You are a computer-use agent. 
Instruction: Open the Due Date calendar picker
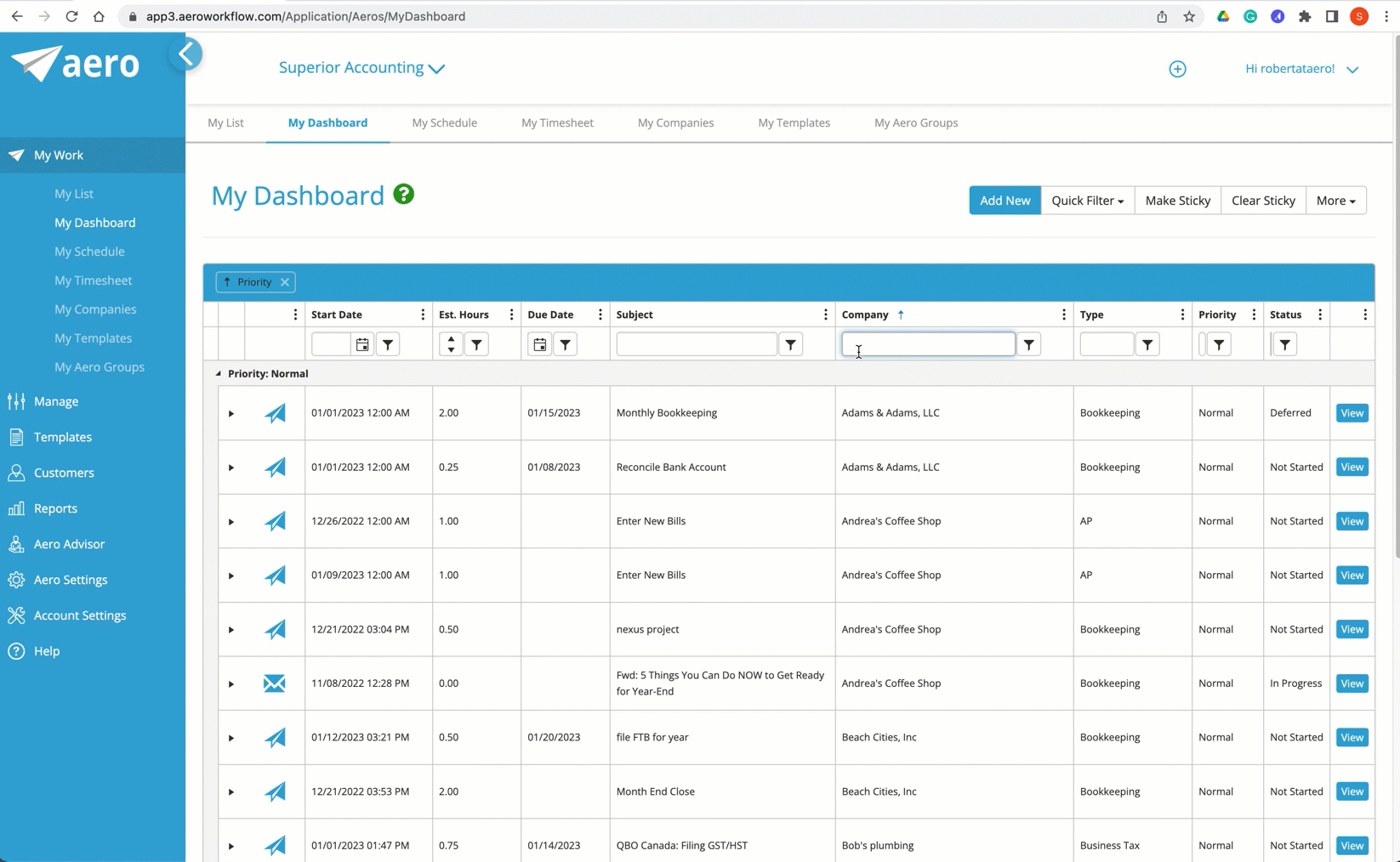[x=540, y=344]
